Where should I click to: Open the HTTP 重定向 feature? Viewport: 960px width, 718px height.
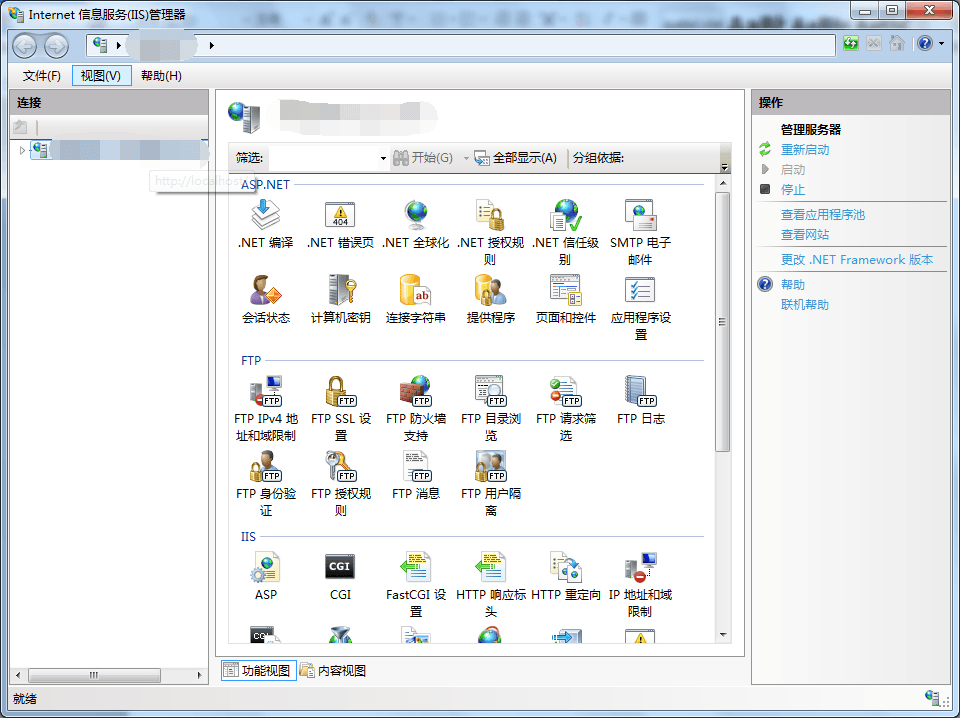point(565,567)
